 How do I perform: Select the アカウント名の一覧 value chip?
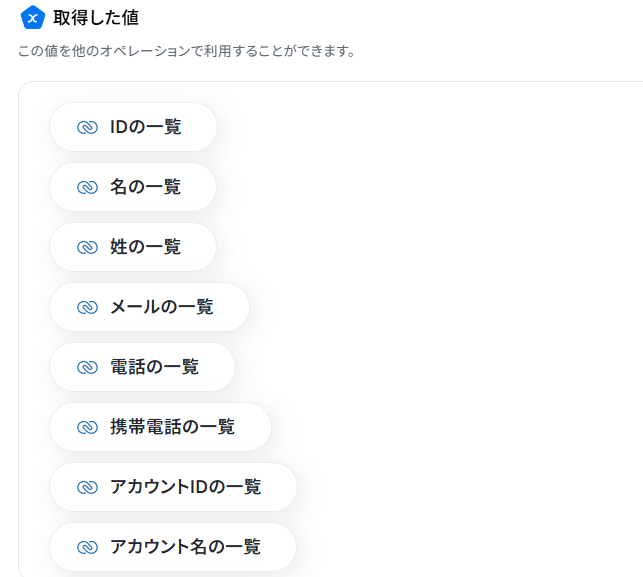(185, 547)
